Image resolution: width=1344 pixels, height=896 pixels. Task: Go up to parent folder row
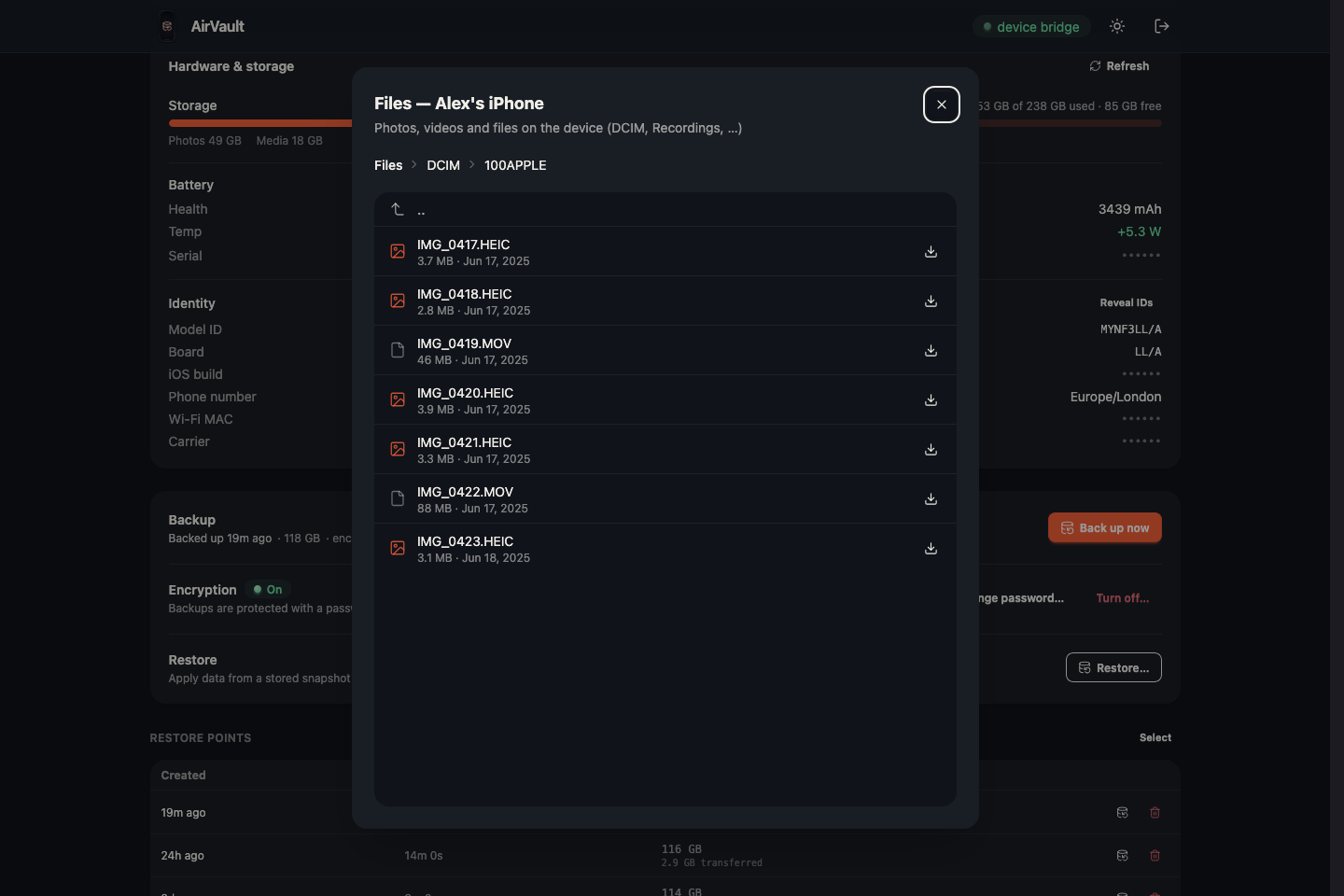[x=665, y=210]
